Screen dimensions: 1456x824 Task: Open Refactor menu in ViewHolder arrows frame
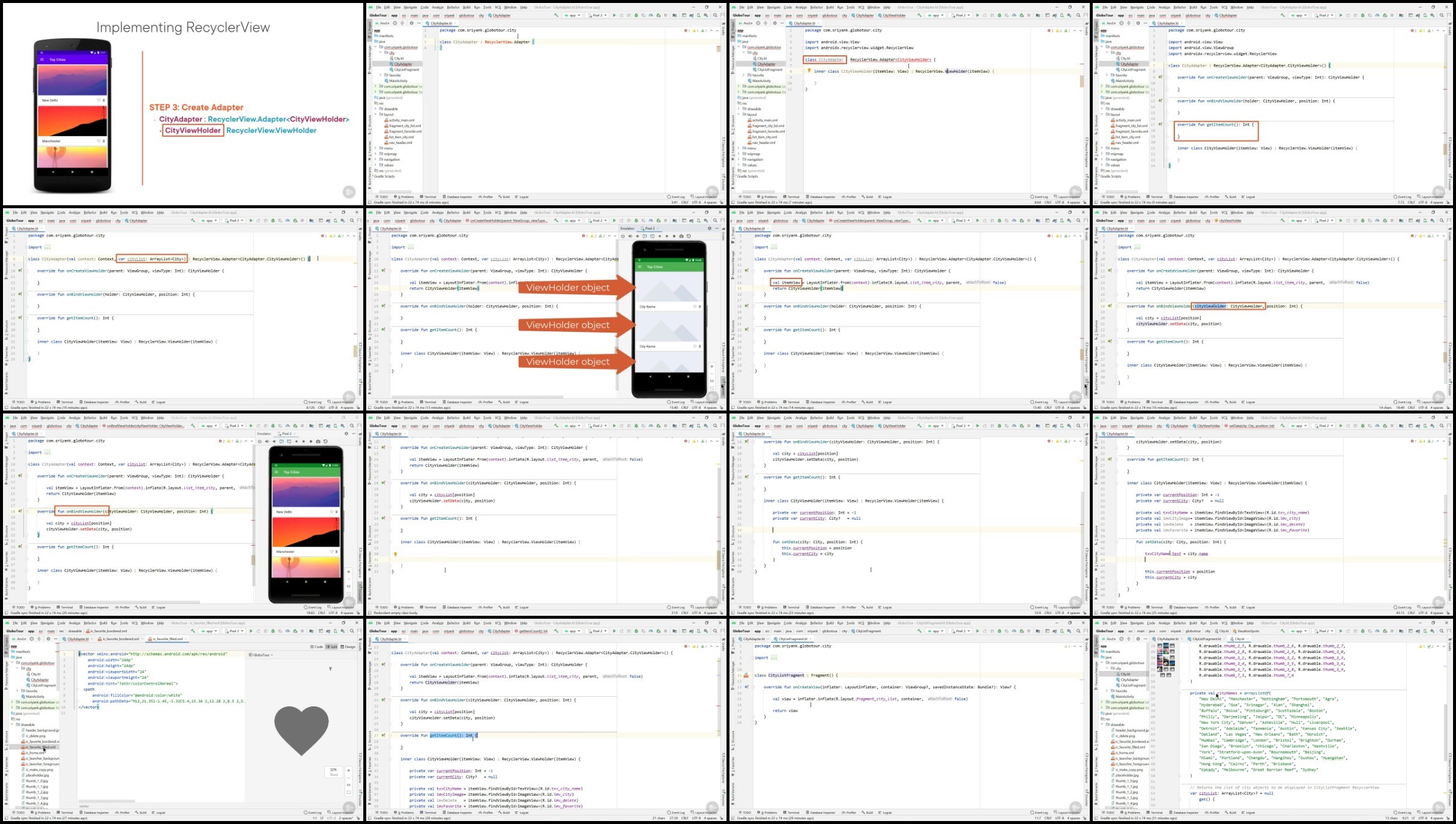pos(453,212)
